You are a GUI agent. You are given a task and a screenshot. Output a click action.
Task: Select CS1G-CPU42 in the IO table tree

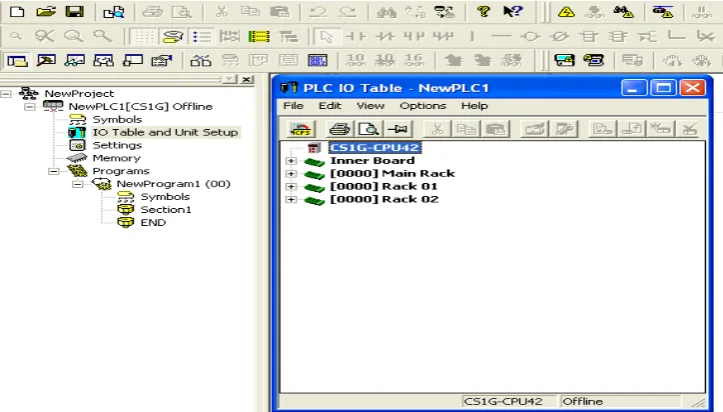[x=374, y=148]
